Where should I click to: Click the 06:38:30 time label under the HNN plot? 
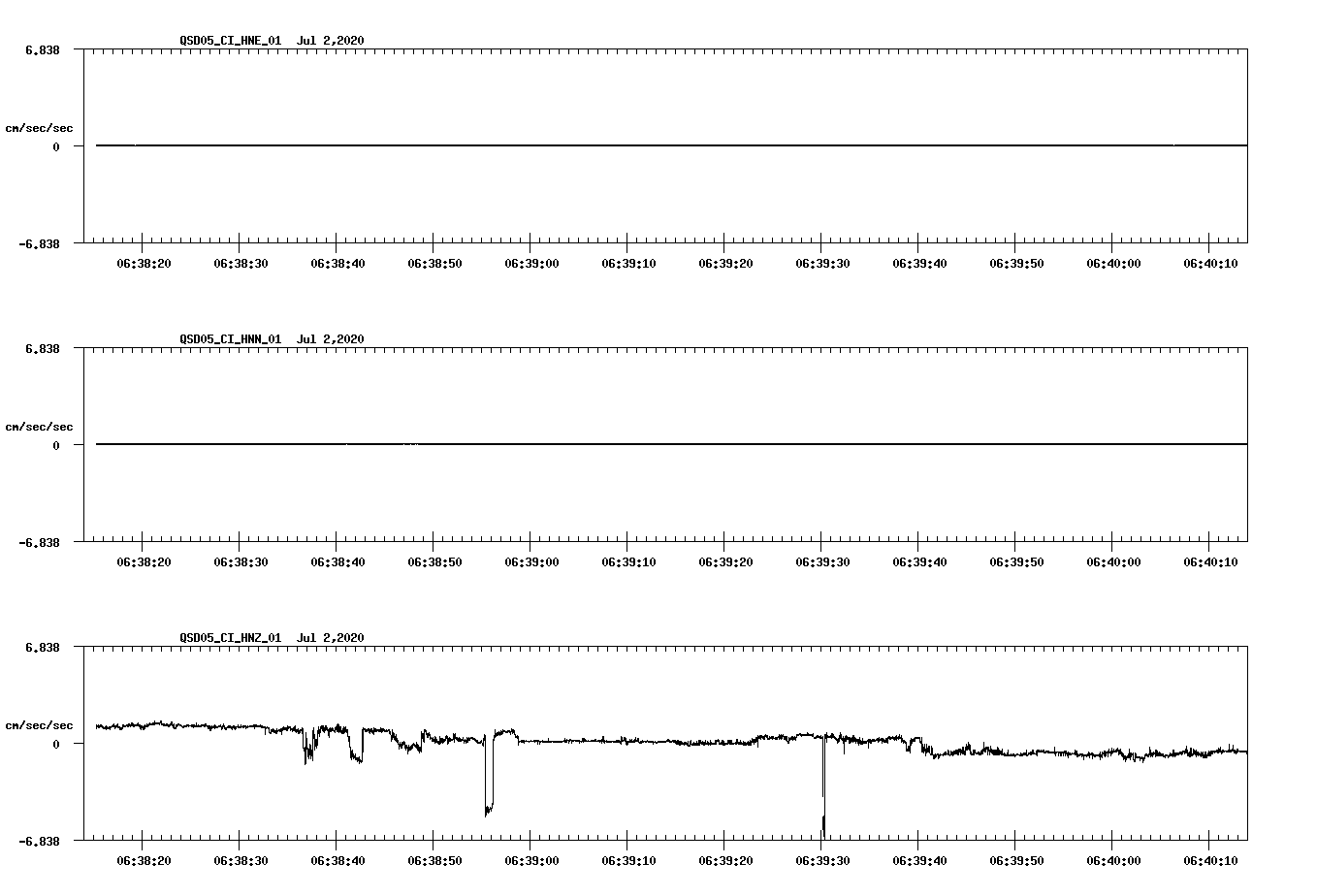click(x=241, y=561)
